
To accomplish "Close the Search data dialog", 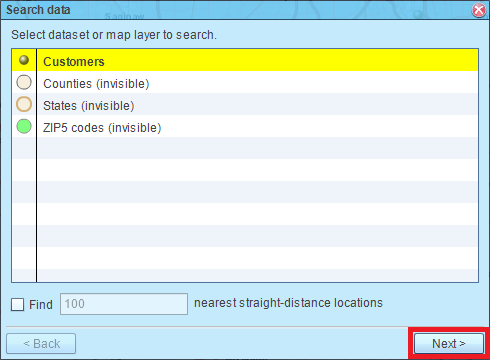I will (x=479, y=10).
